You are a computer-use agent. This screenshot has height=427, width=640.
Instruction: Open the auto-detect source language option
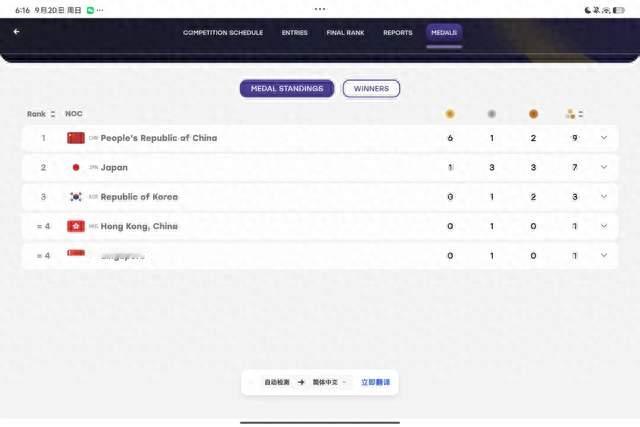click(x=277, y=382)
